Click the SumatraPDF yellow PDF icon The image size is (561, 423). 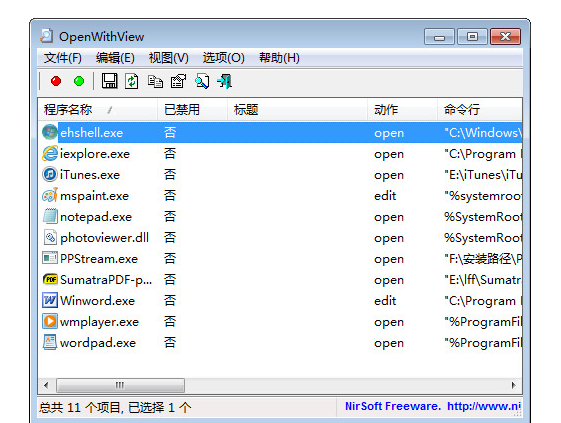[x=50, y=279]
